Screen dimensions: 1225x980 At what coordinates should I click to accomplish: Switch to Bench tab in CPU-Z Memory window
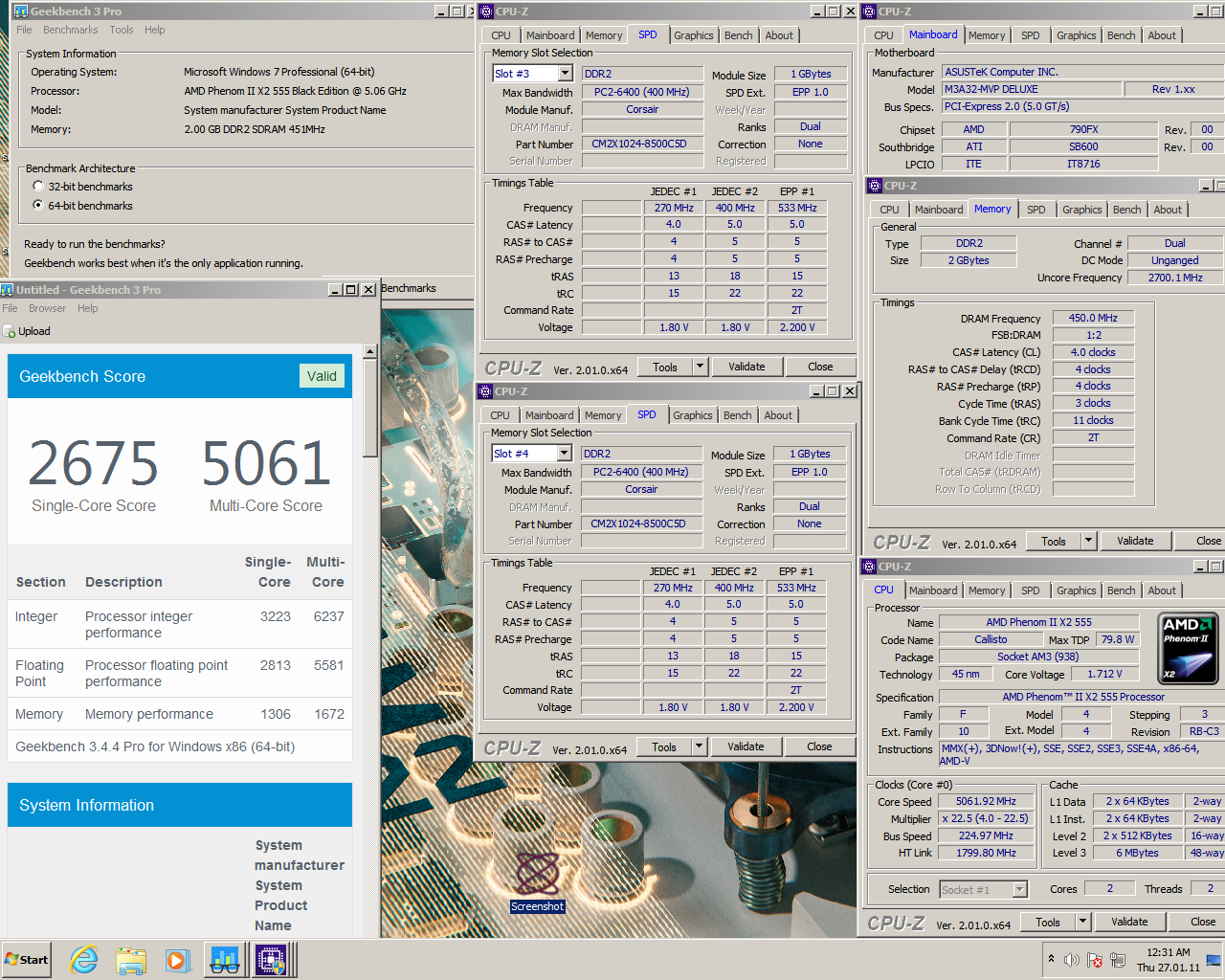click(x=1126, y=210)
